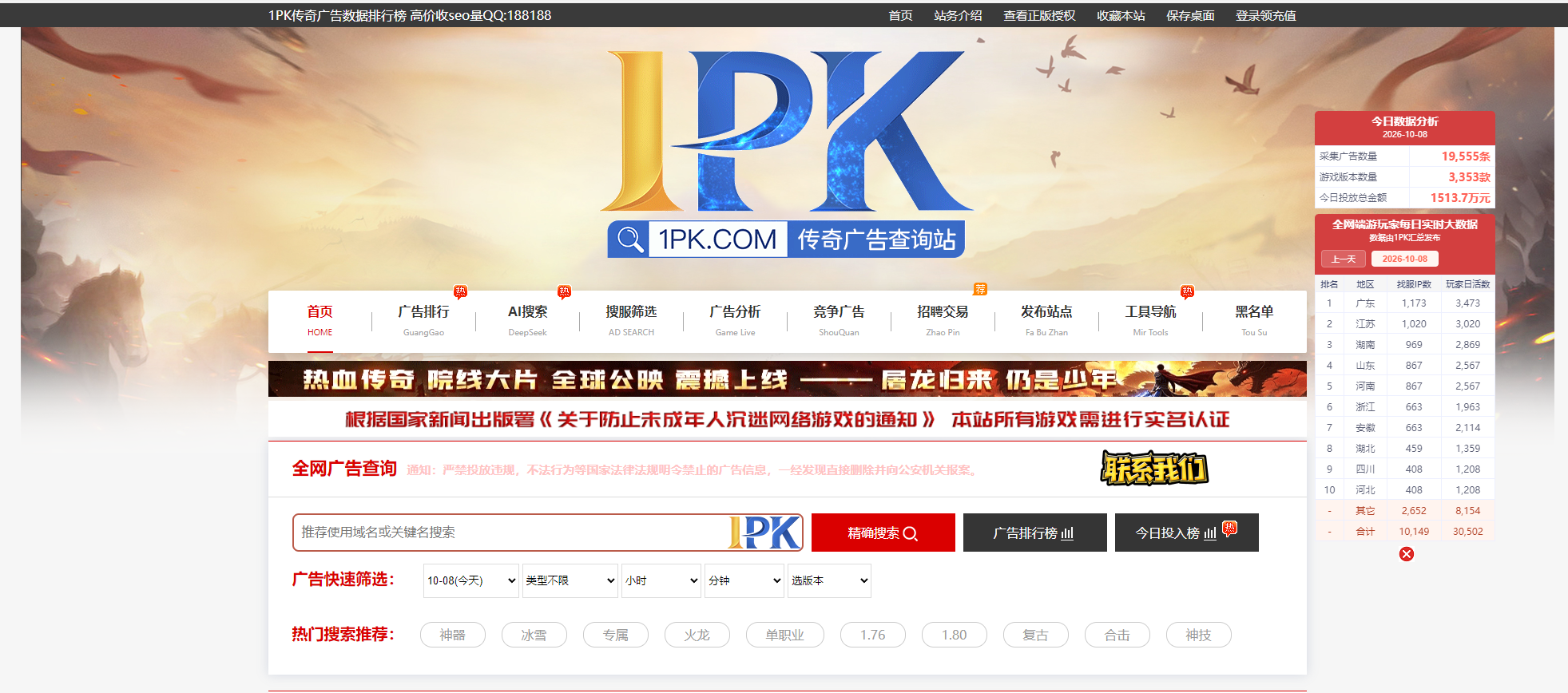Expand the 选版本 version dropdown

(x=829, y=580)
